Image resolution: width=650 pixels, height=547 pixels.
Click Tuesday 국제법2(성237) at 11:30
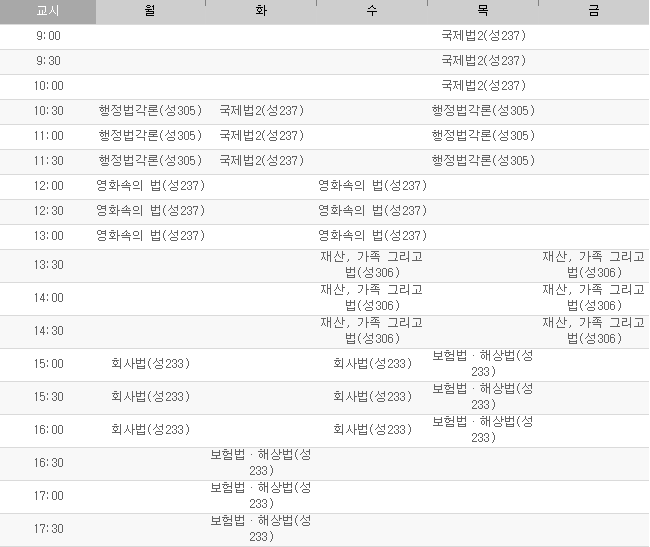[261, 160]
